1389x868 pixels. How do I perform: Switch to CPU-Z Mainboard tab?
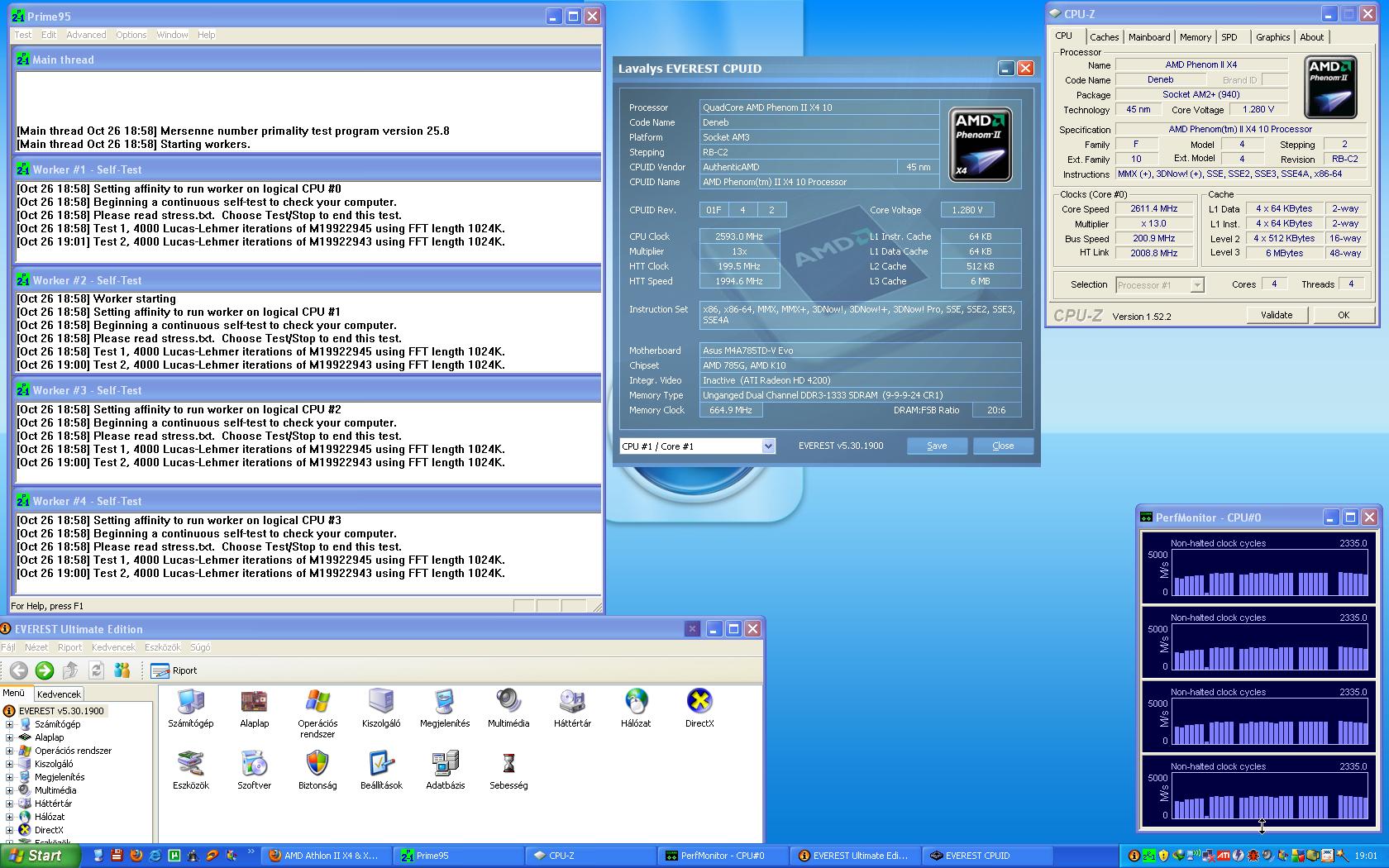[1149, 37]
